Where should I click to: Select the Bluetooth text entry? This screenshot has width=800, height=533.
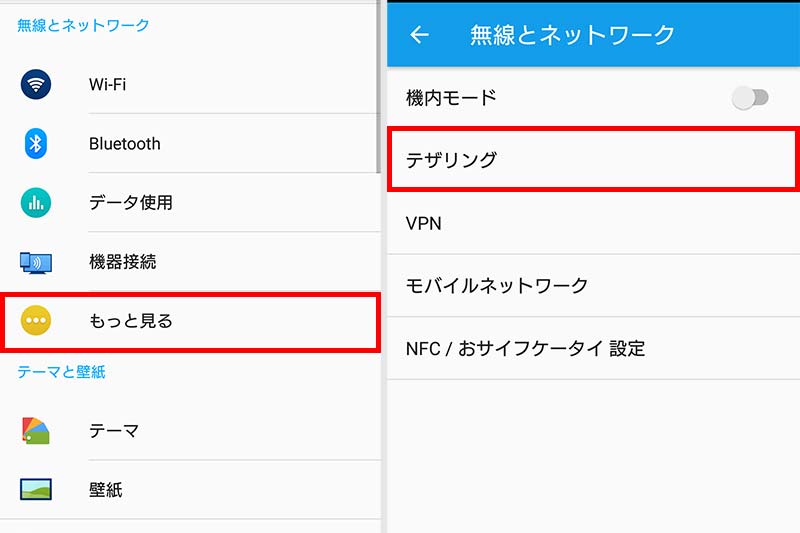pyautogui.click(x=124, y=144)
